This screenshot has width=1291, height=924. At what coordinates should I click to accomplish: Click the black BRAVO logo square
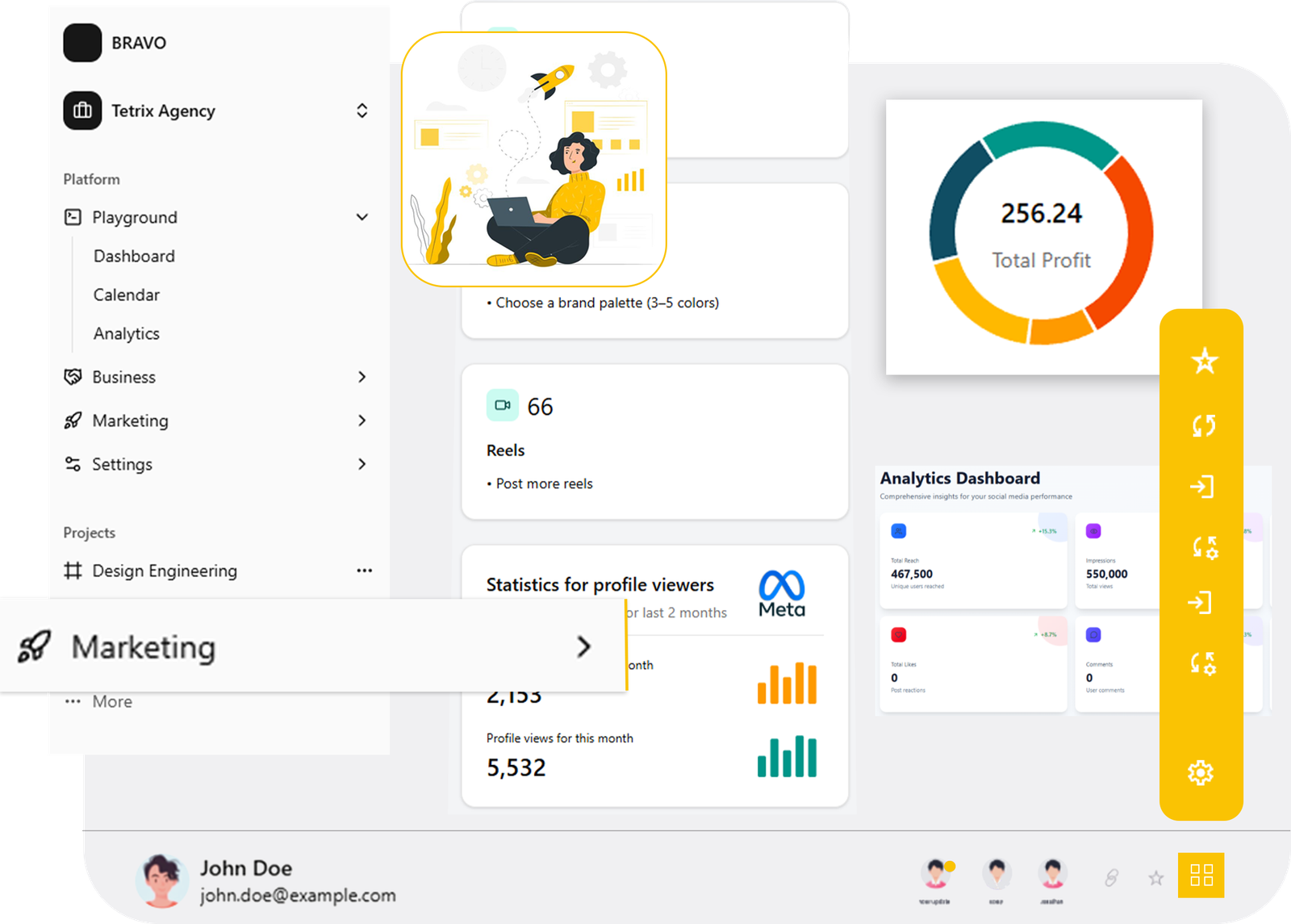click(82, 43)
